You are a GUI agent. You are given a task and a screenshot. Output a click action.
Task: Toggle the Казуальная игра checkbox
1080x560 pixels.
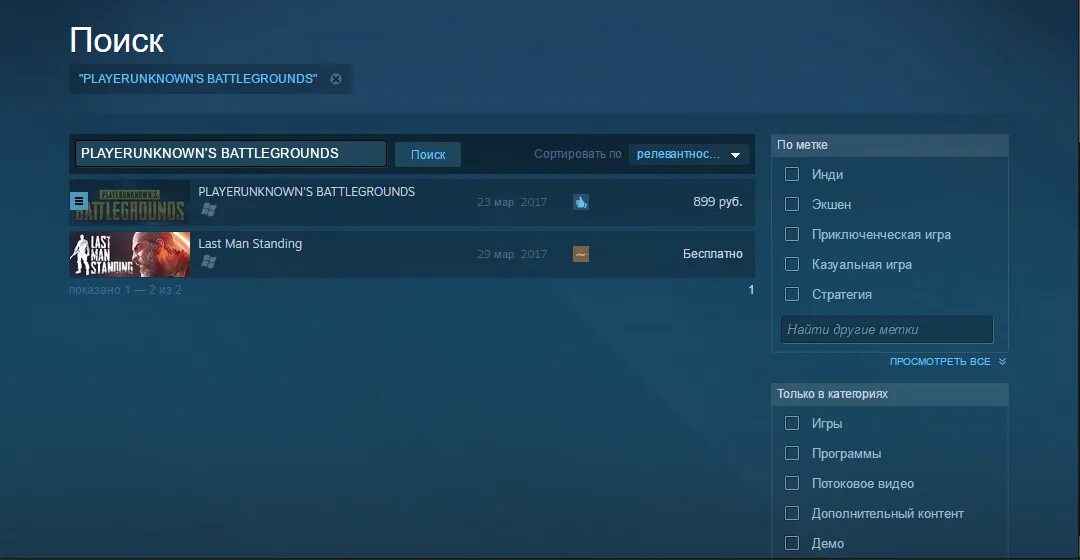(x=792, y=264)
